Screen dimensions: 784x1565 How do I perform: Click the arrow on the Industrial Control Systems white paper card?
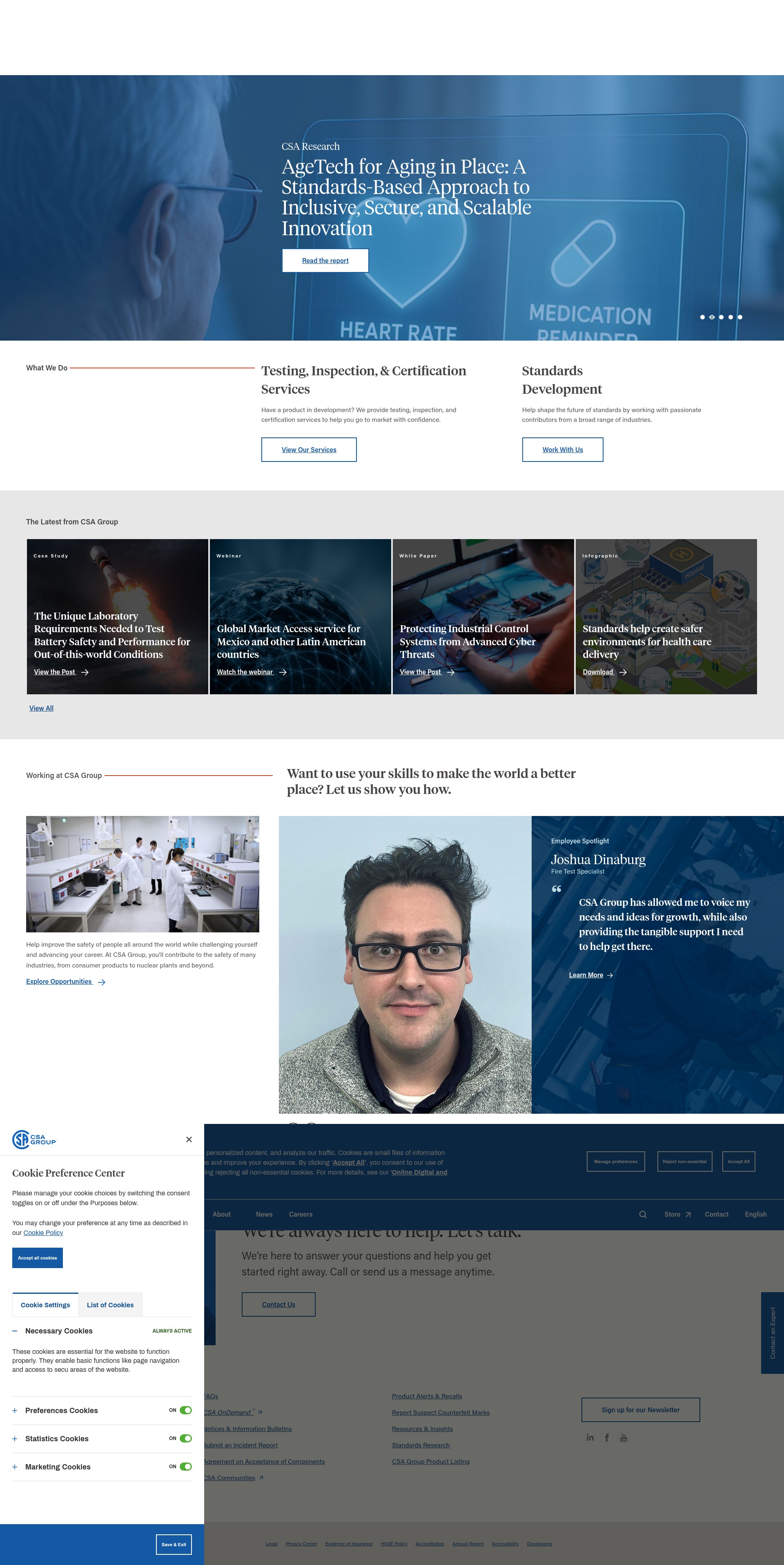tap(451, 672)
